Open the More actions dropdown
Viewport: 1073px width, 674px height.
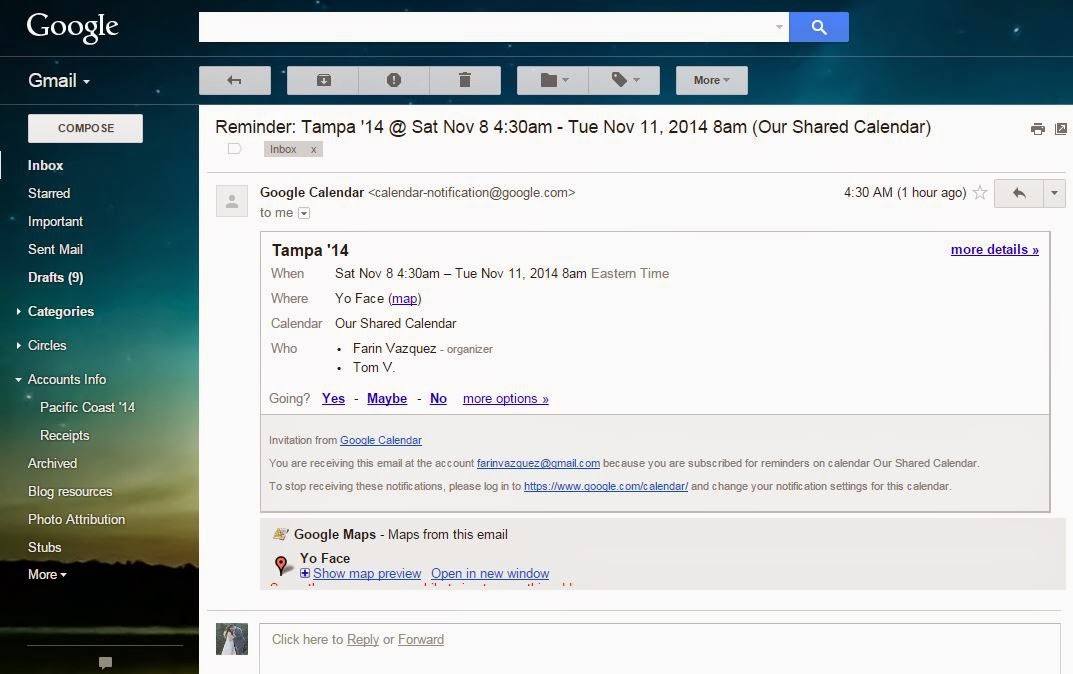point(712,80)
